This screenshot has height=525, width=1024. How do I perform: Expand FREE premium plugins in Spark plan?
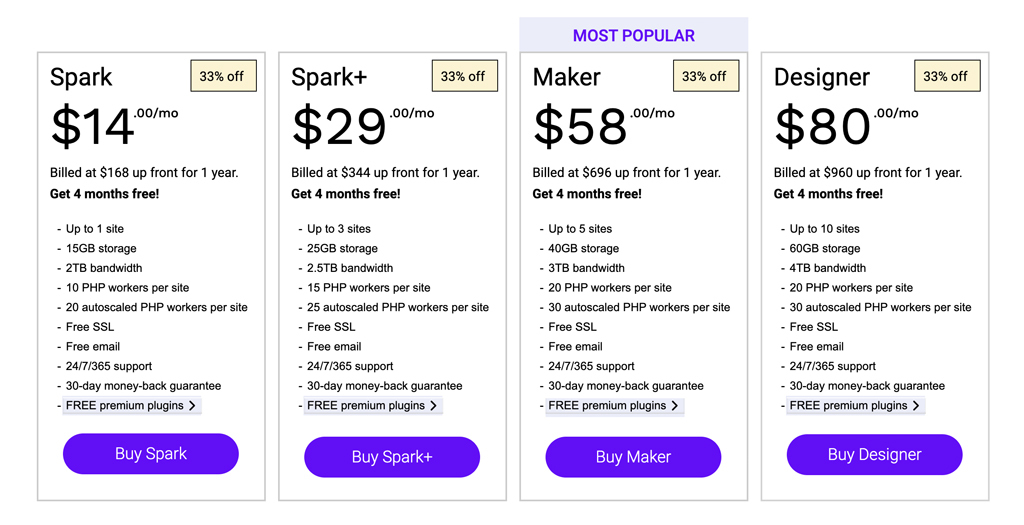click(x=125, y=406)
